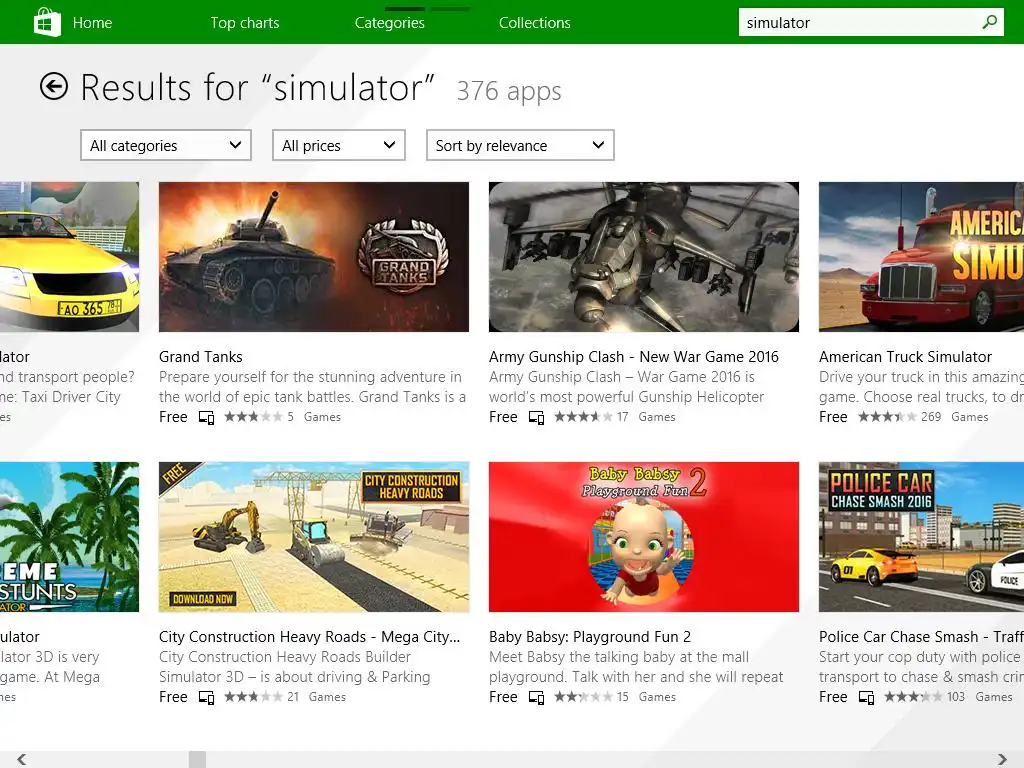Click the Police Car Chase Smash thumbnail

click(x=921, y=537)
